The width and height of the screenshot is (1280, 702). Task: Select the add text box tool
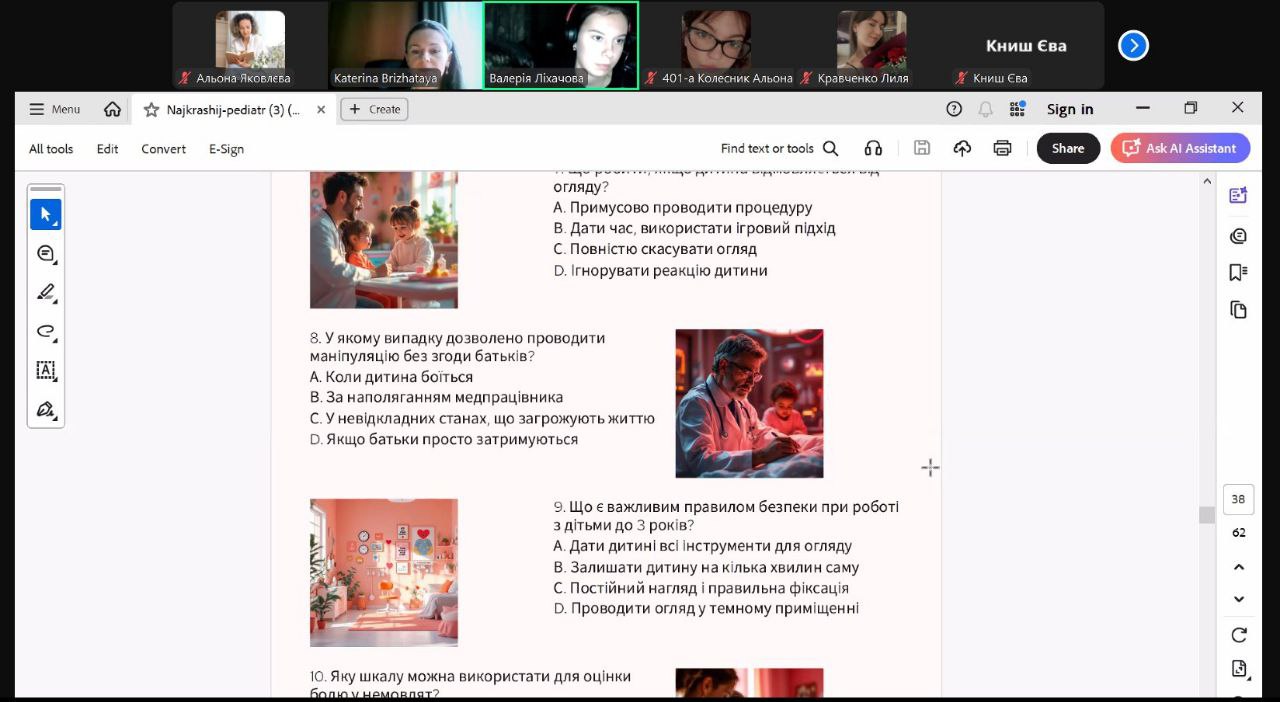45,370
